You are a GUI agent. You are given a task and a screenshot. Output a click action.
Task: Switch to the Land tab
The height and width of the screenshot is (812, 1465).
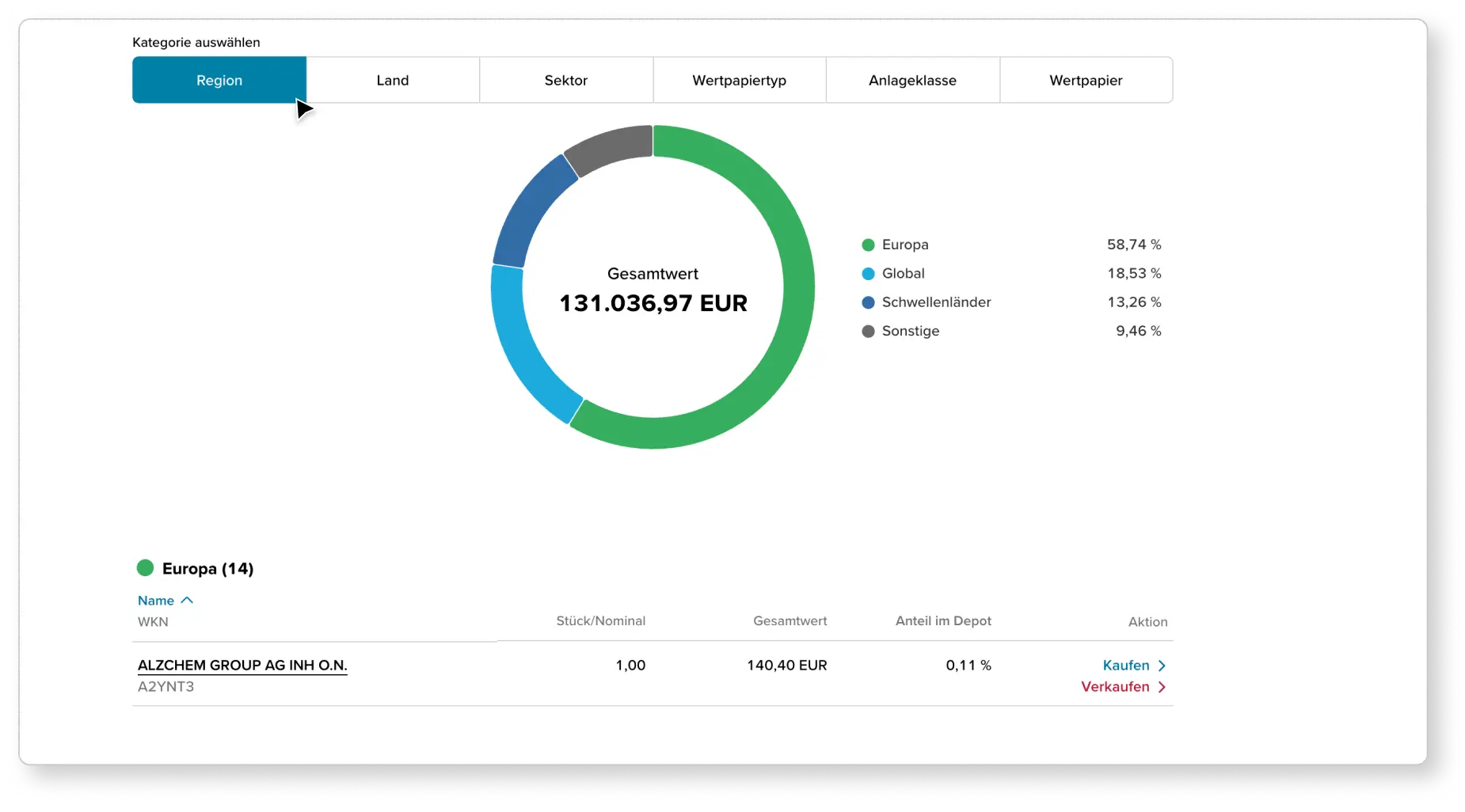393,80
